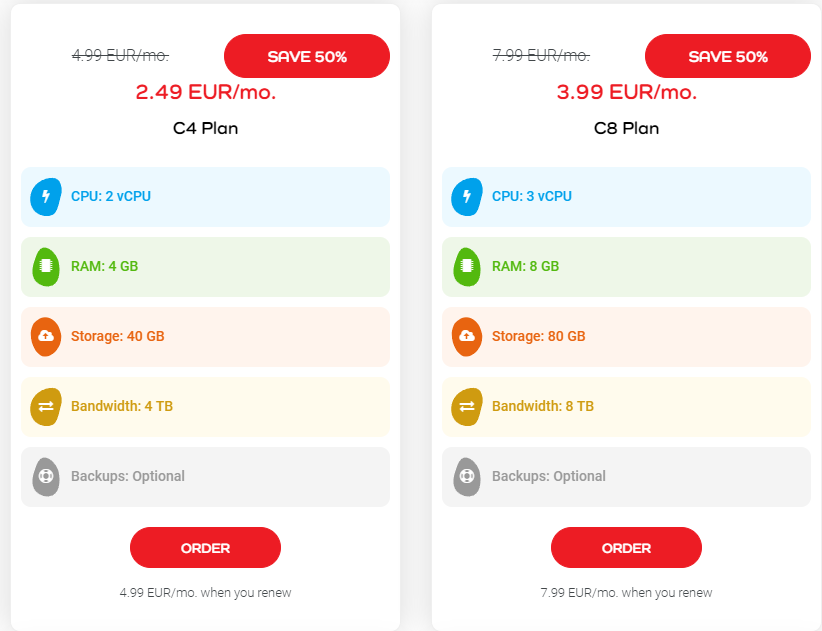Click the RAM chip icon in C4 Plan

46,267
